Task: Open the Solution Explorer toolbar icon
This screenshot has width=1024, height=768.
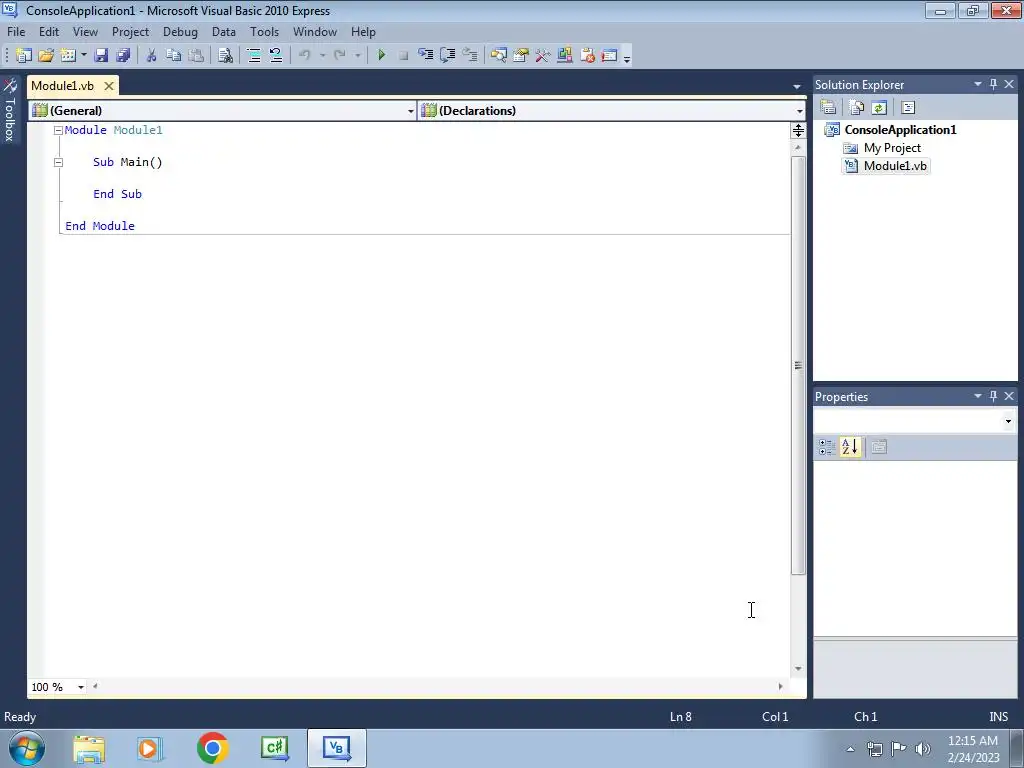Action: pos(499,56)
